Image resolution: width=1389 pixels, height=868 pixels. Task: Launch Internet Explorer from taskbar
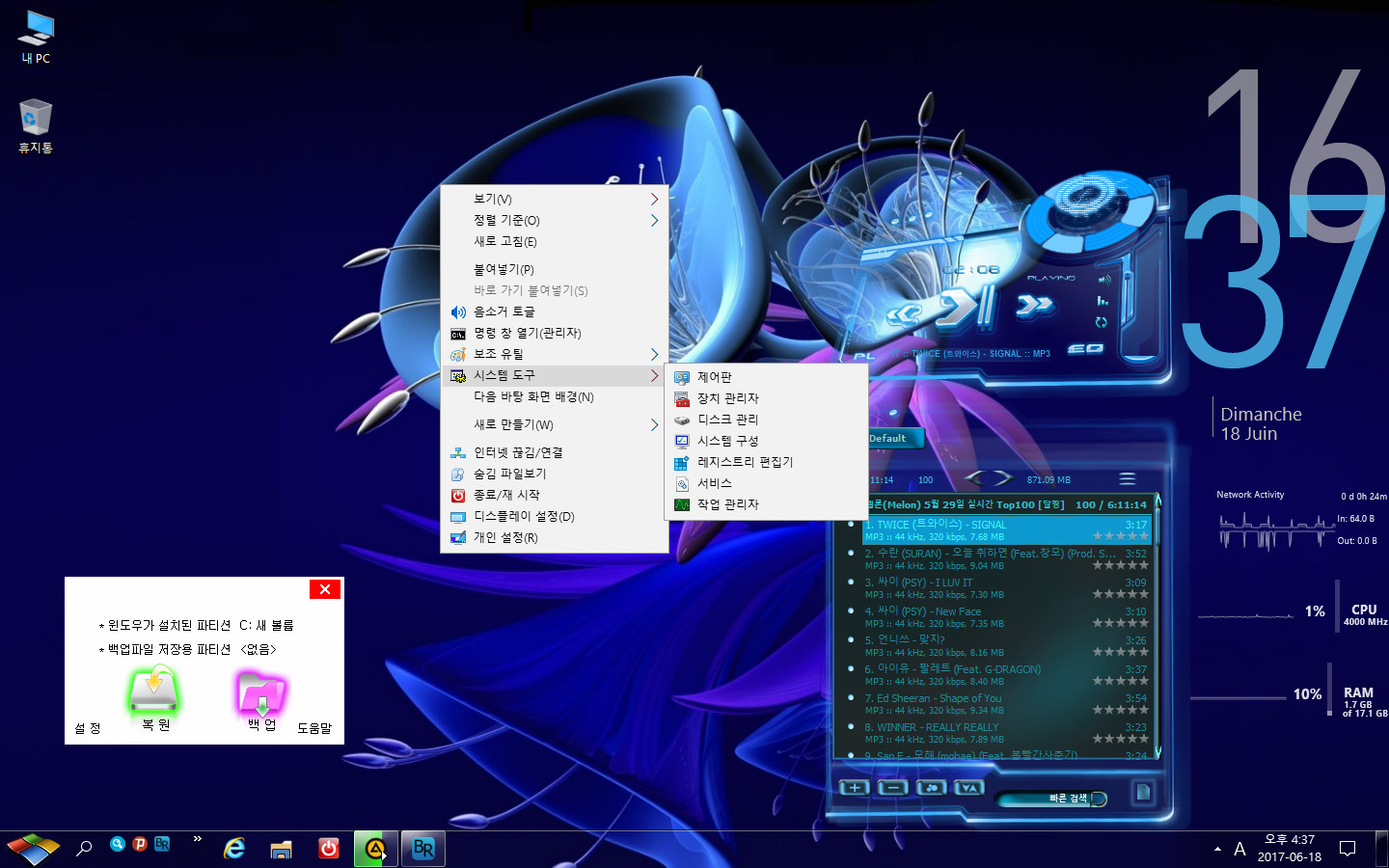[x=234, y=849]
